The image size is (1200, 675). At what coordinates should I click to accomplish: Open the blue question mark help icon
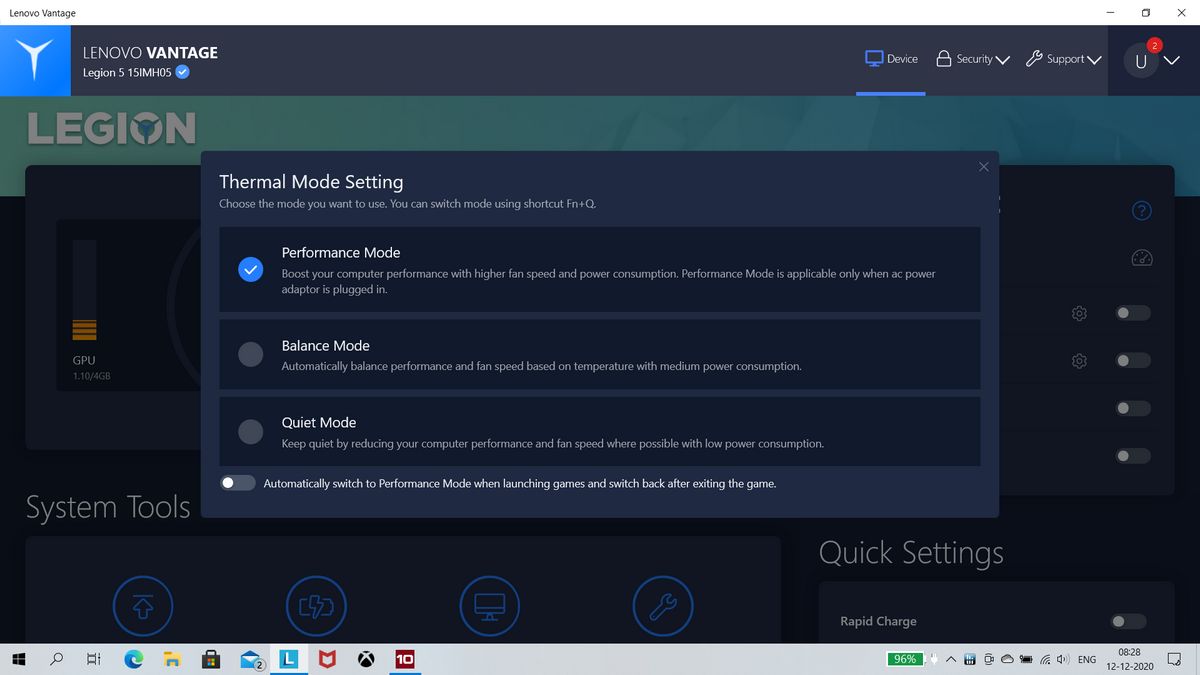[x=1142, y=210]
